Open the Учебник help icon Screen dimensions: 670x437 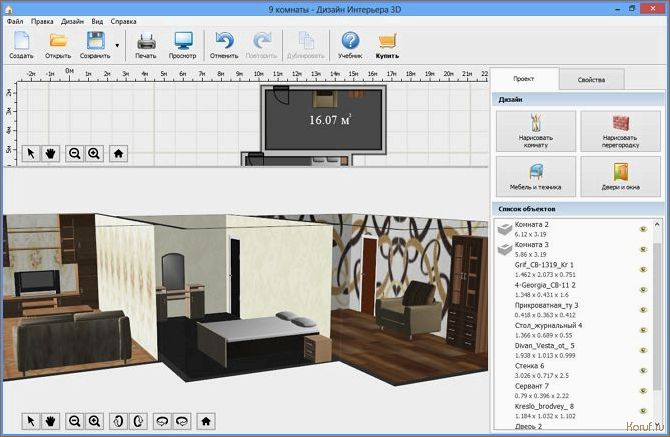point(350,42)
